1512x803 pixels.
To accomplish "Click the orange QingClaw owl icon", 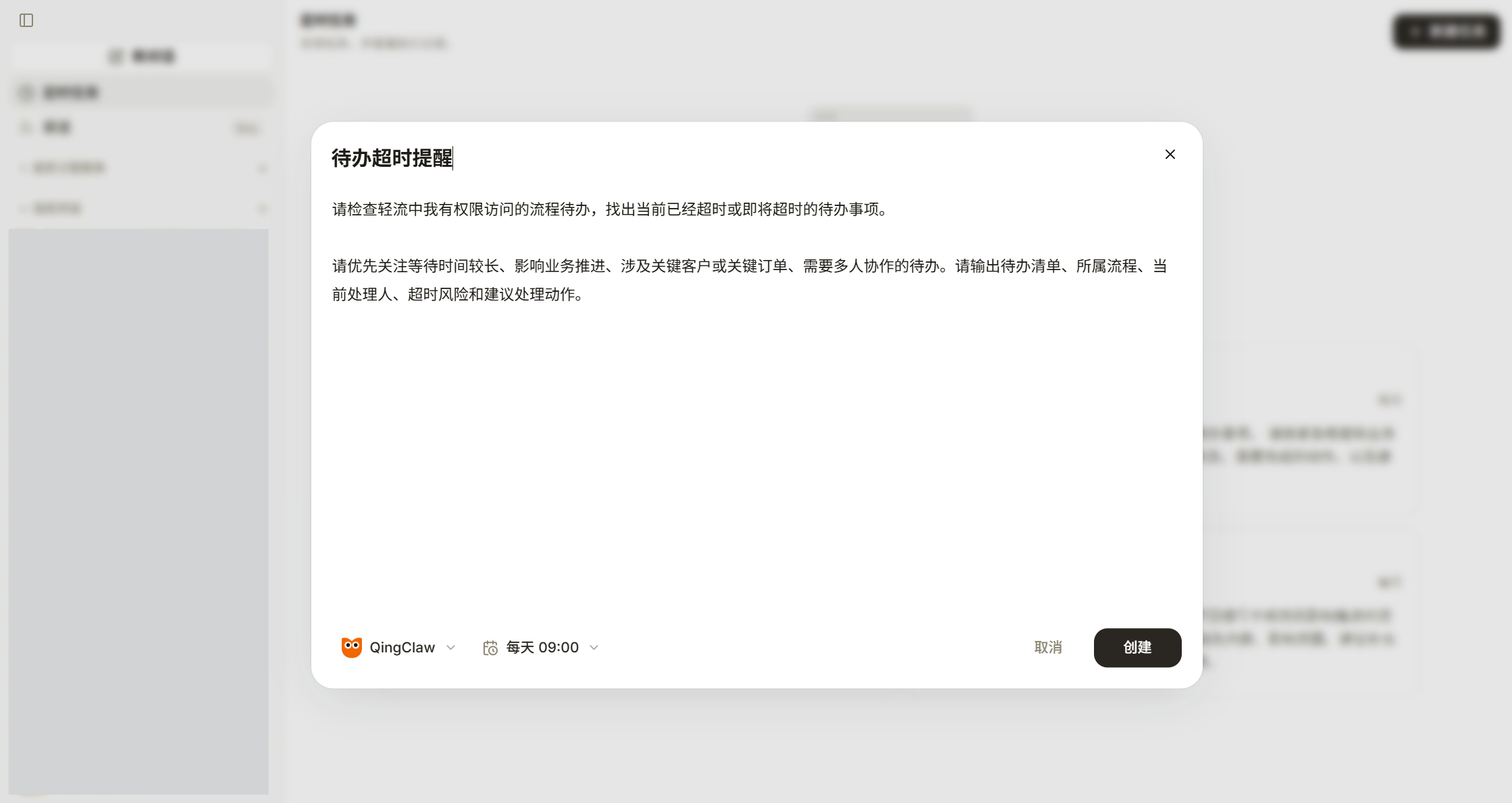I will pos(351,647).
